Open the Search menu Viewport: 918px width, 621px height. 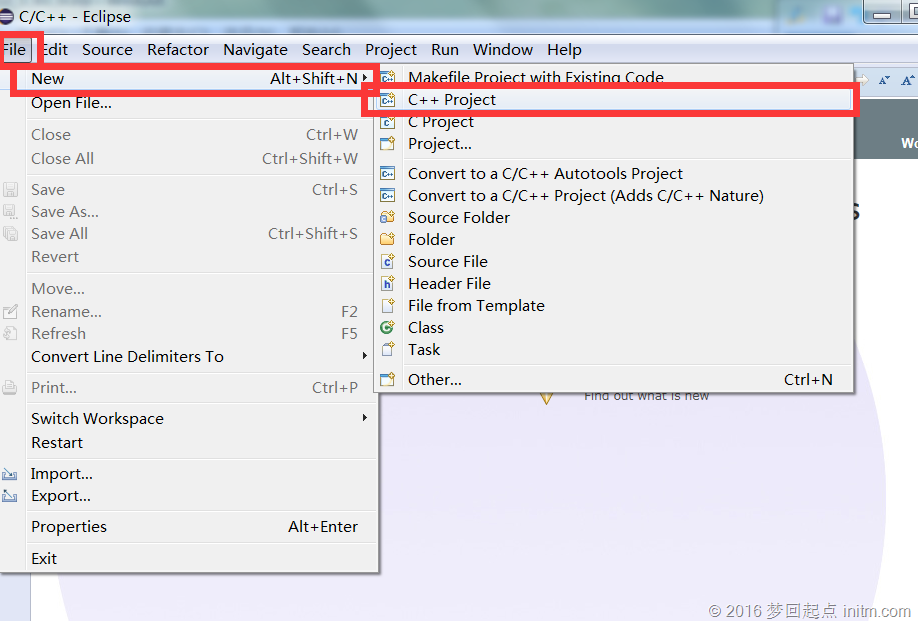tap(326, 50)
